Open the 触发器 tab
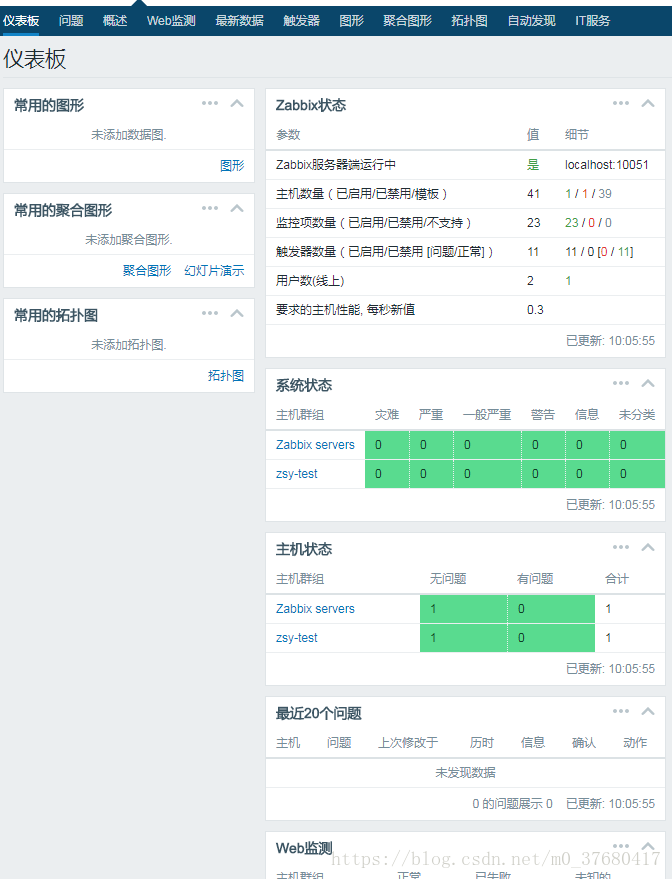 click(302, 21)
